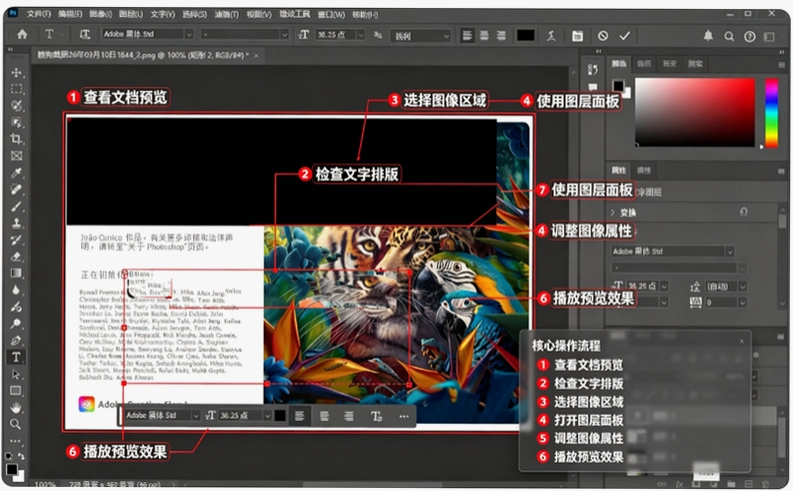This screenshot has height=491, width=793.
Task: Select the Brush tool
Action: pos(16,206)
